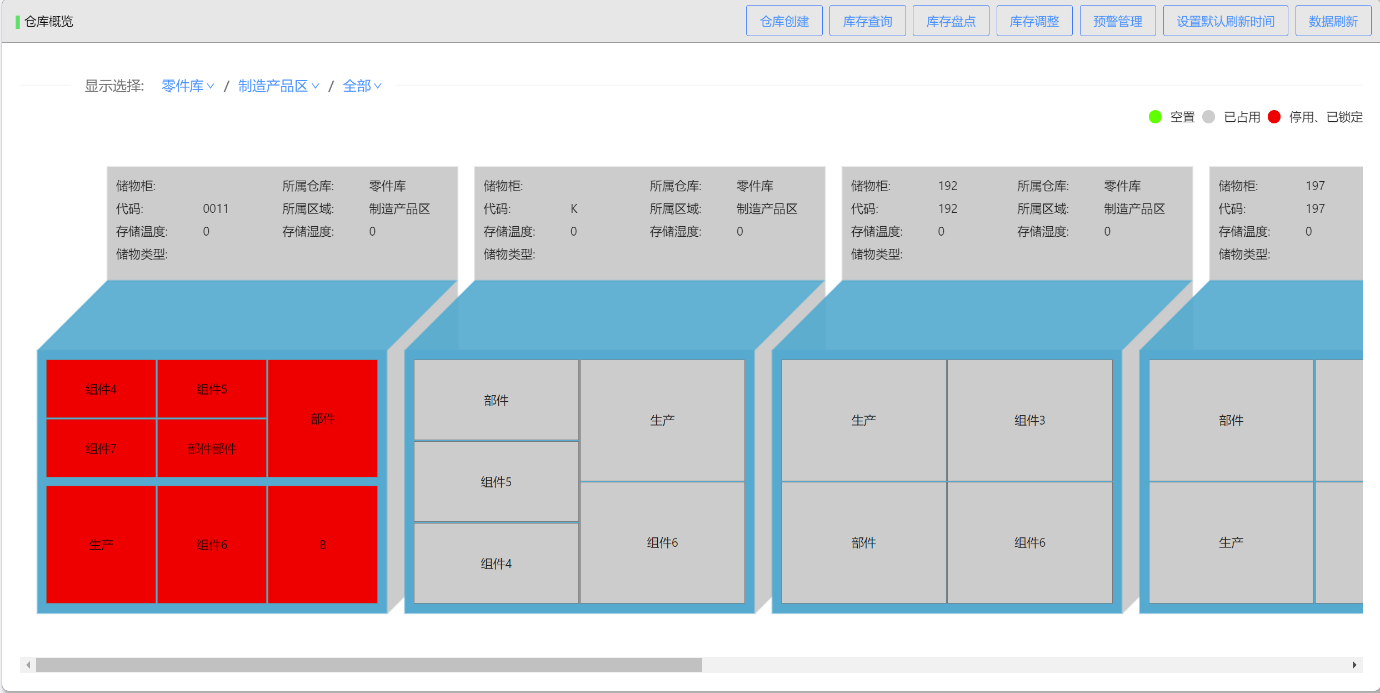Click the horizontal scrollbar thumb

pos(368,665)
